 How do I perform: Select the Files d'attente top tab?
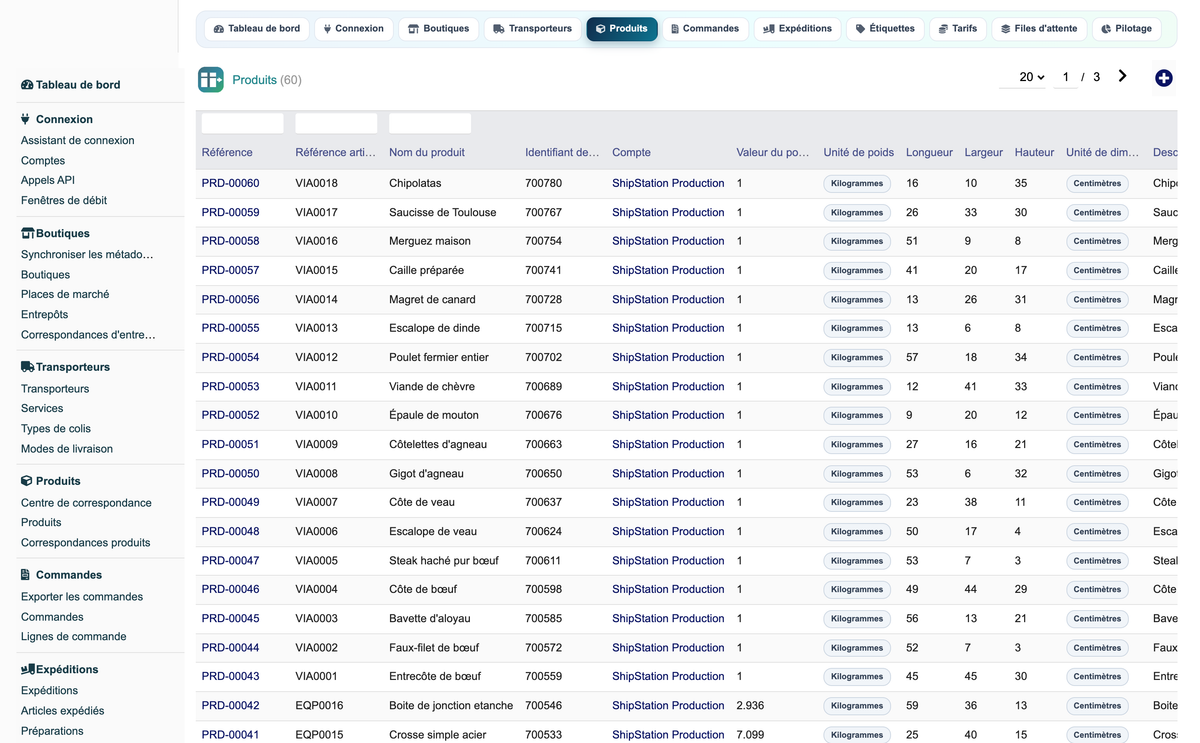tap(1039, 29)
